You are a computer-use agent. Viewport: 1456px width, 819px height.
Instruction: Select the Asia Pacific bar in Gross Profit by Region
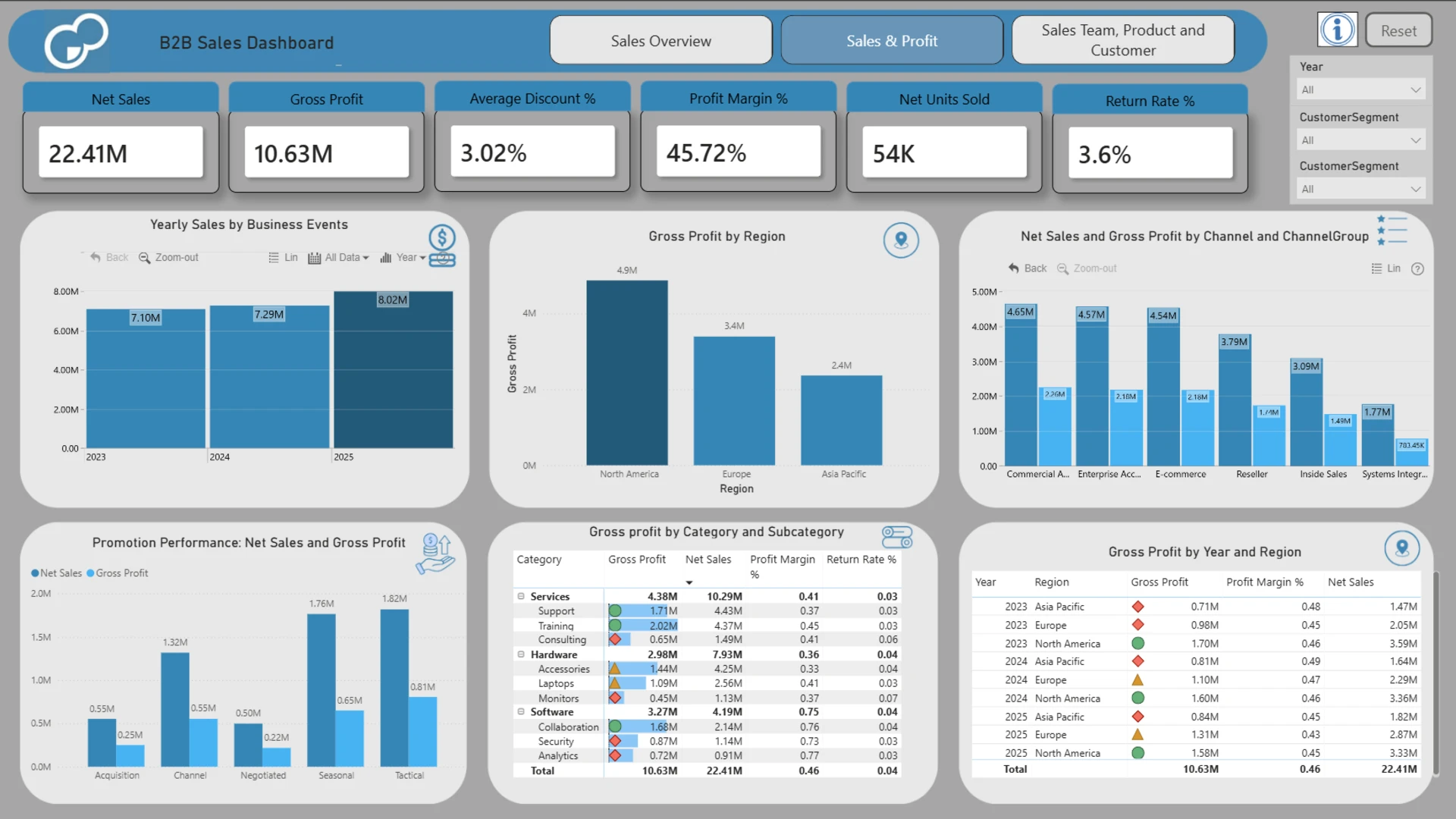(842, 420)
